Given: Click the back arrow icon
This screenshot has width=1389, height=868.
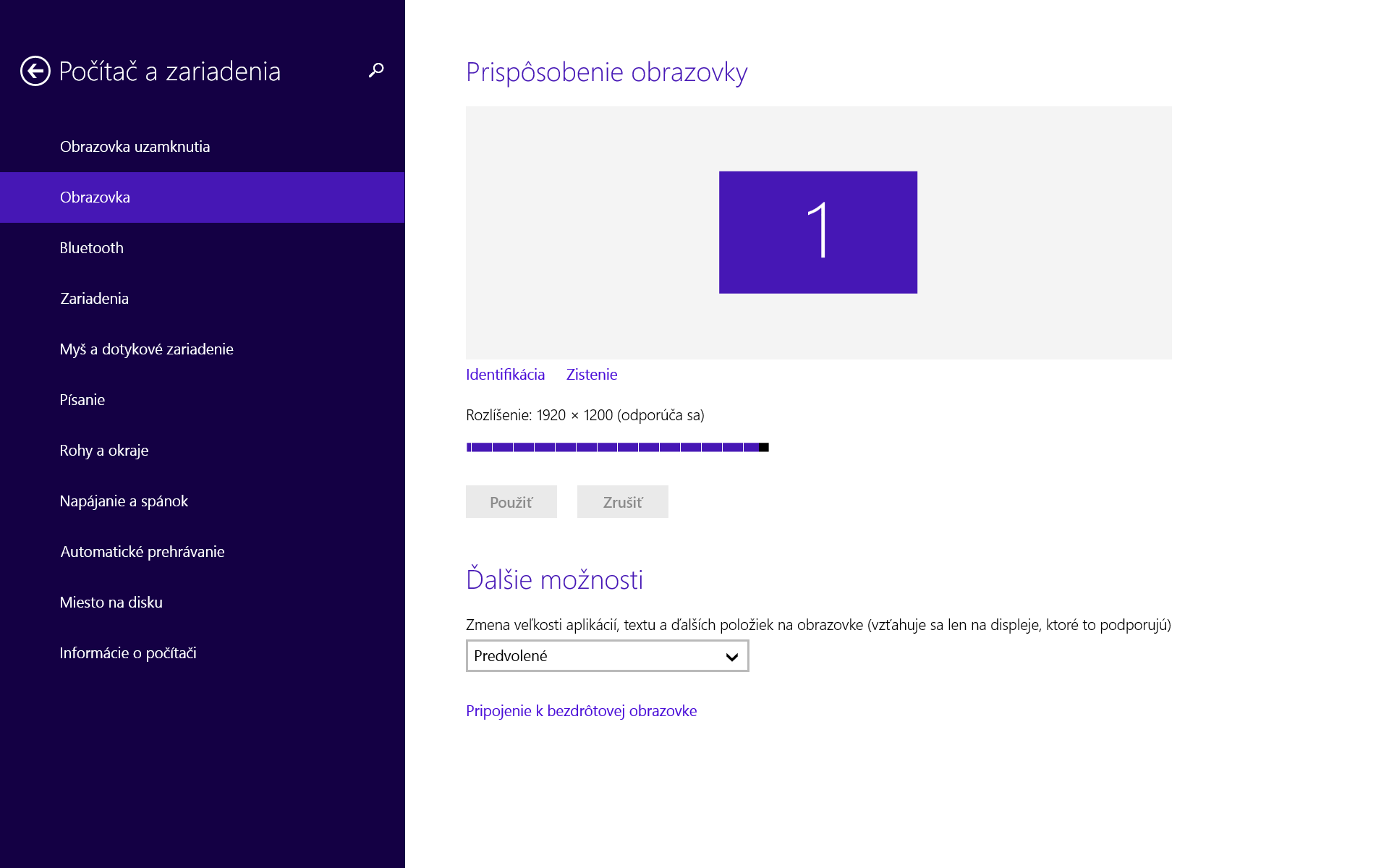Looking at the screenshot, I should pyautogui.click(x=35, y=71).
